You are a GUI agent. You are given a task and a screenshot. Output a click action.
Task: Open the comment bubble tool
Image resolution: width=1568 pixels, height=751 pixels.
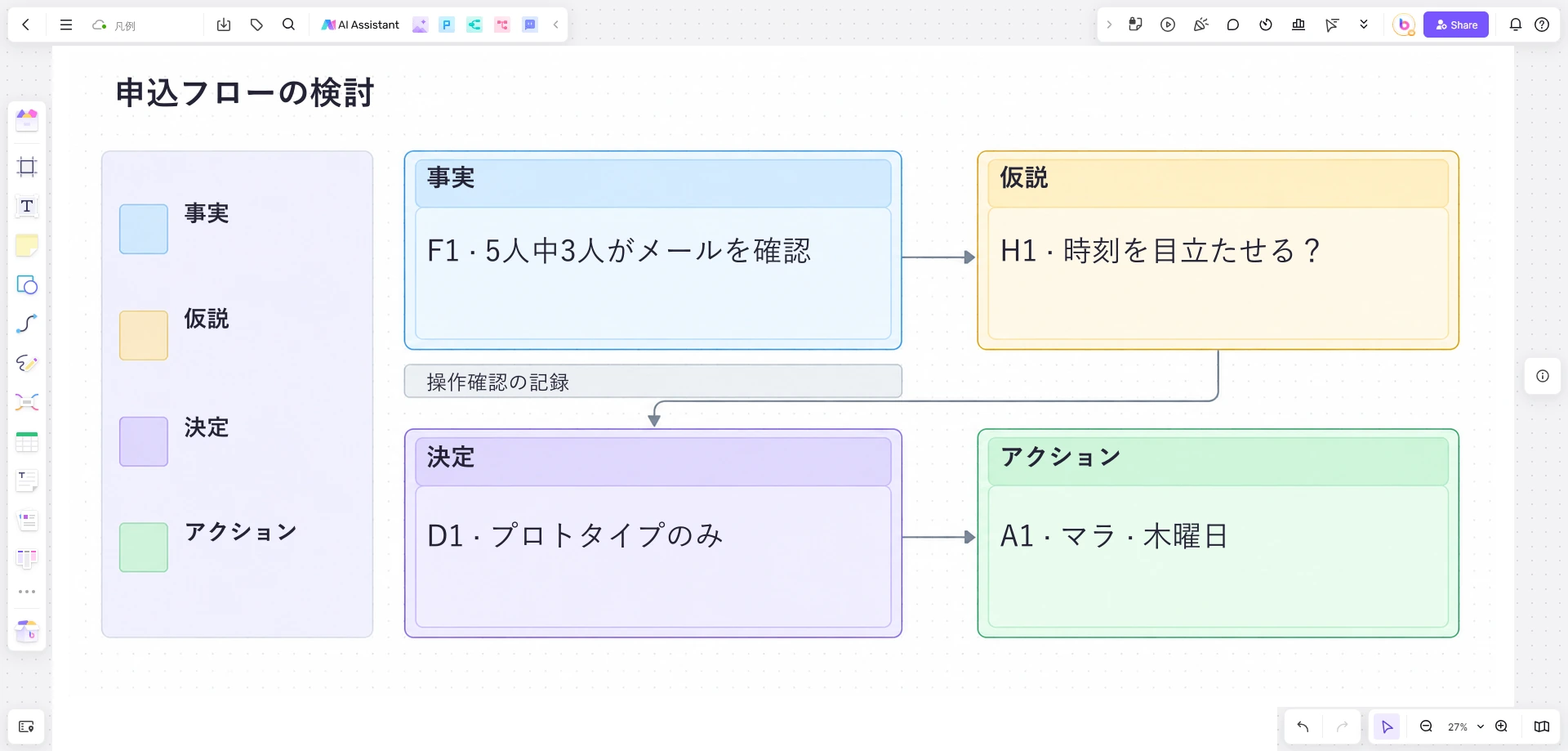click(1233, 25)
